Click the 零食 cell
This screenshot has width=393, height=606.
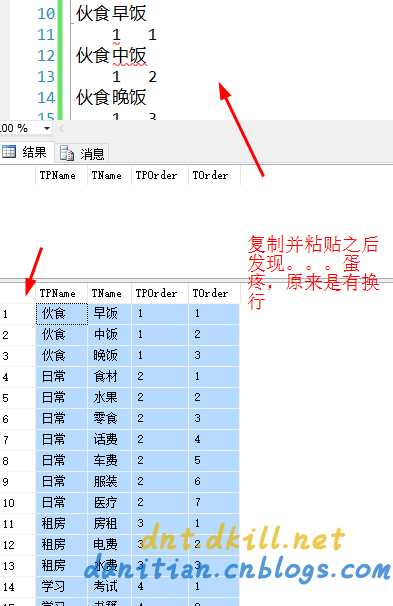110,419
